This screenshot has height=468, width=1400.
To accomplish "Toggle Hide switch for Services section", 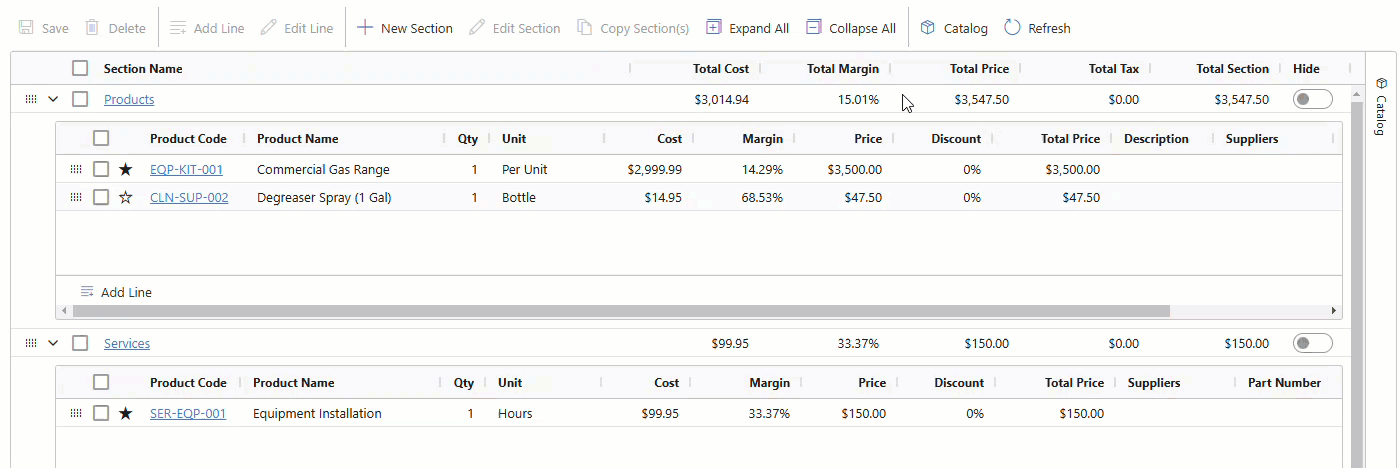I will 1312,344.
